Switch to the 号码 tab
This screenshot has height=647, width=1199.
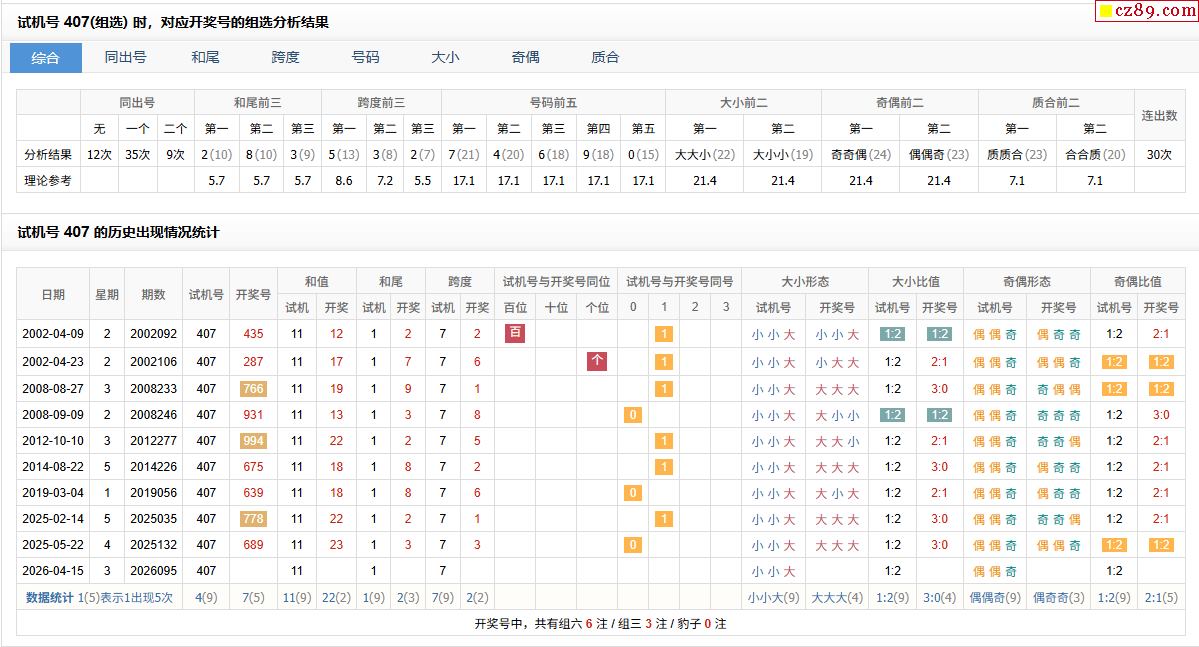point(365,57)
